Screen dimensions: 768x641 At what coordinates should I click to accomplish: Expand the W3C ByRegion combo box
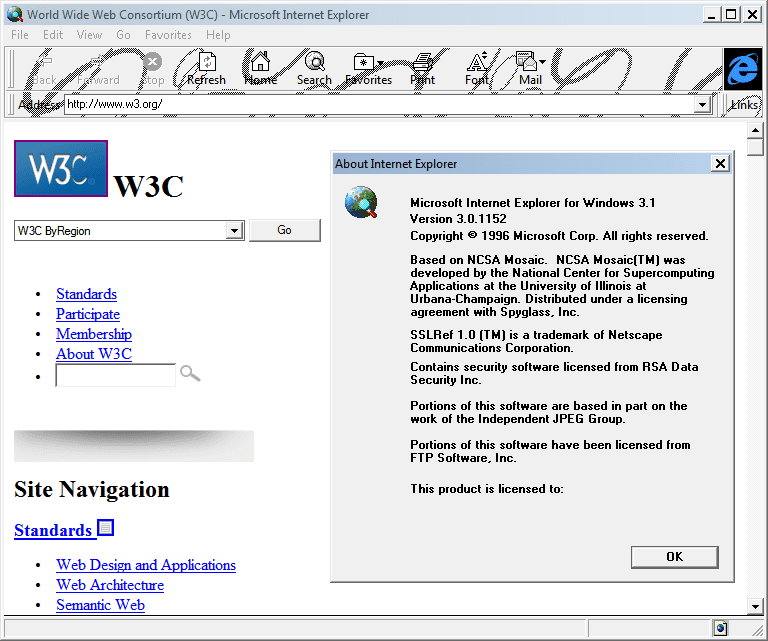234,230
